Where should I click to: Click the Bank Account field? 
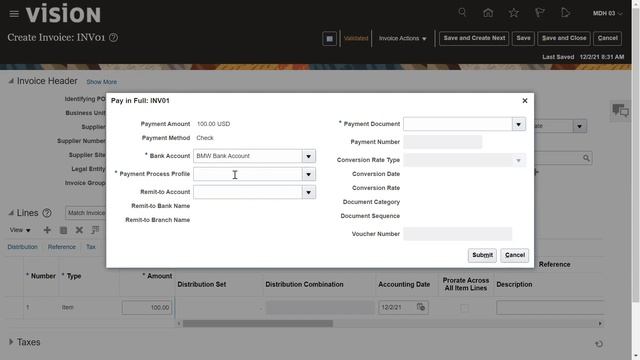pyautogui.click(x=248, y=156)
